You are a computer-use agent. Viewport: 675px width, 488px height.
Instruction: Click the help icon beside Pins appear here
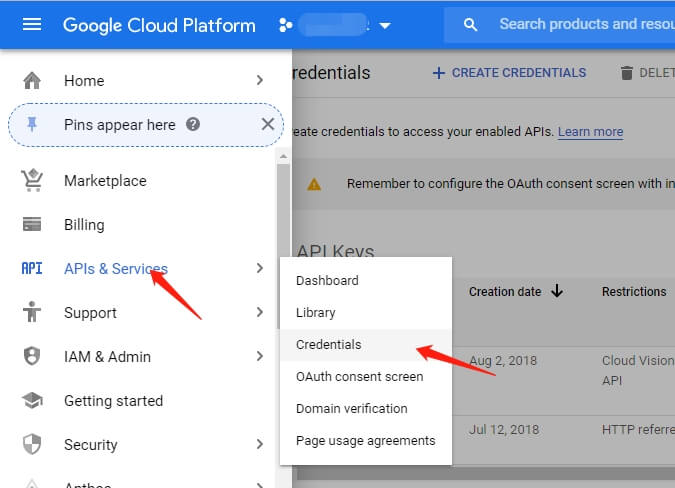click(193, 125)
